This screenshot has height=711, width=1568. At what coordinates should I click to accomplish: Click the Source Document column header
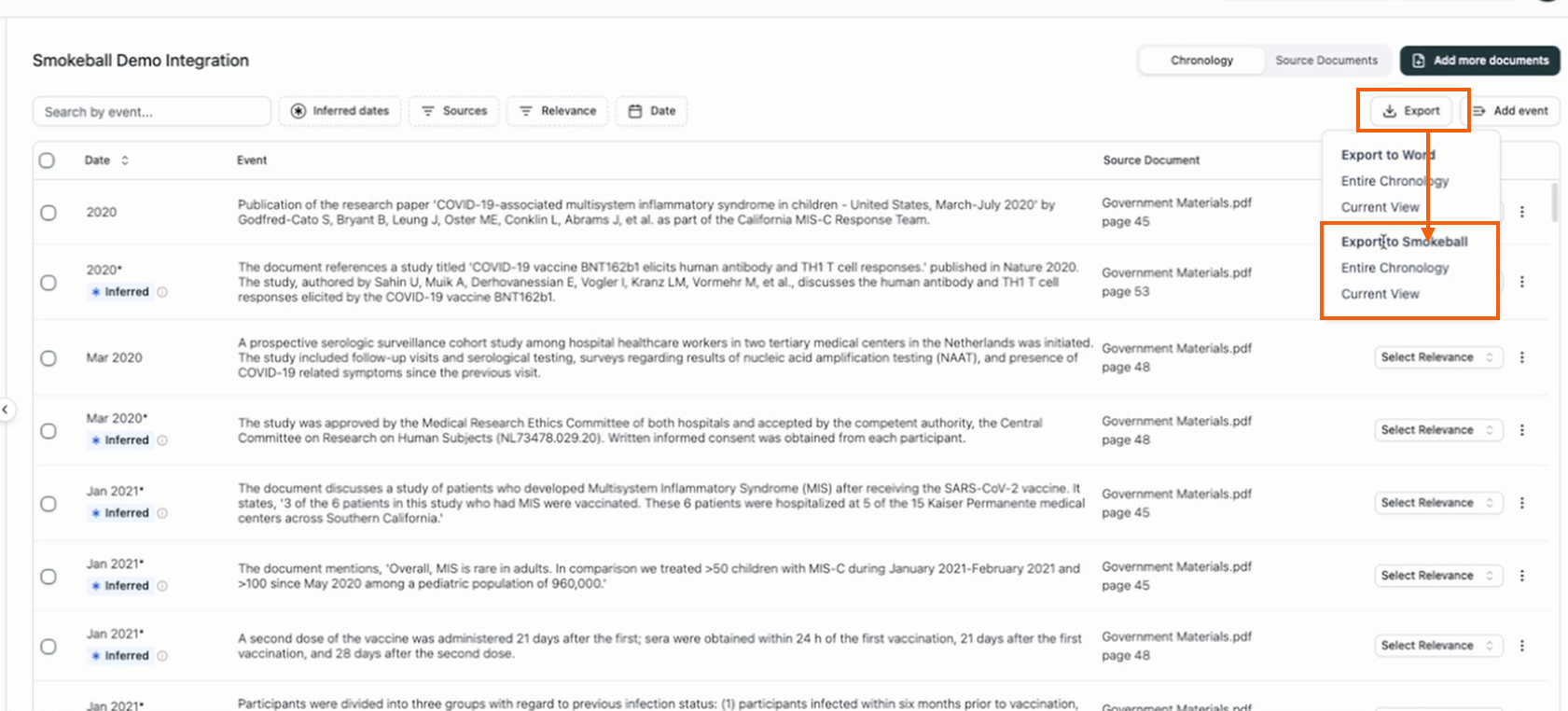point(1151,160)
